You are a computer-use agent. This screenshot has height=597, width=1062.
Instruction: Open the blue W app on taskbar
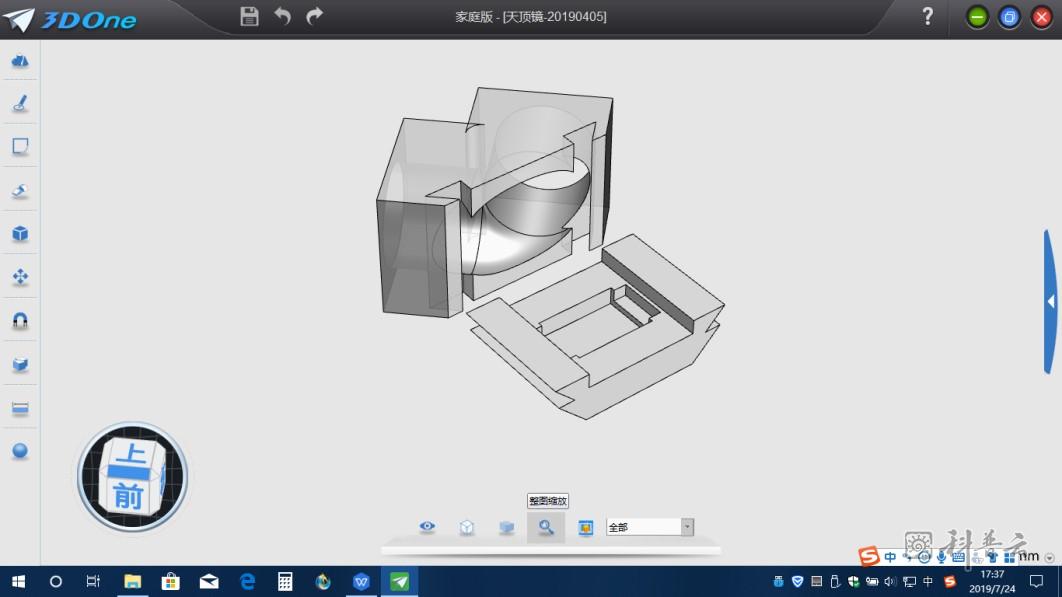tap(361, 581)
